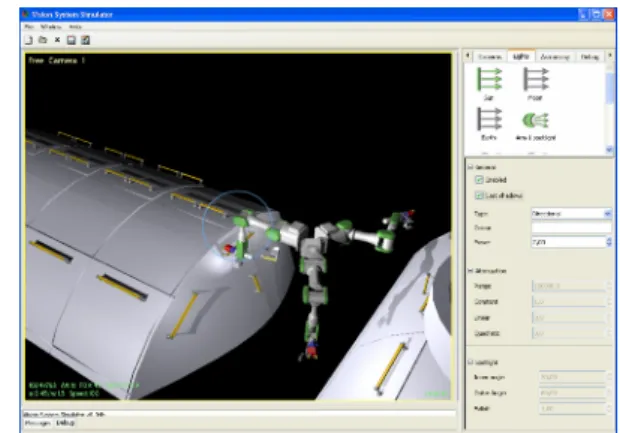The width and height of the screenshot is (620, 433).
Task: Click the Falloff field
Action: pyautogui.click(x=572, y=408)
